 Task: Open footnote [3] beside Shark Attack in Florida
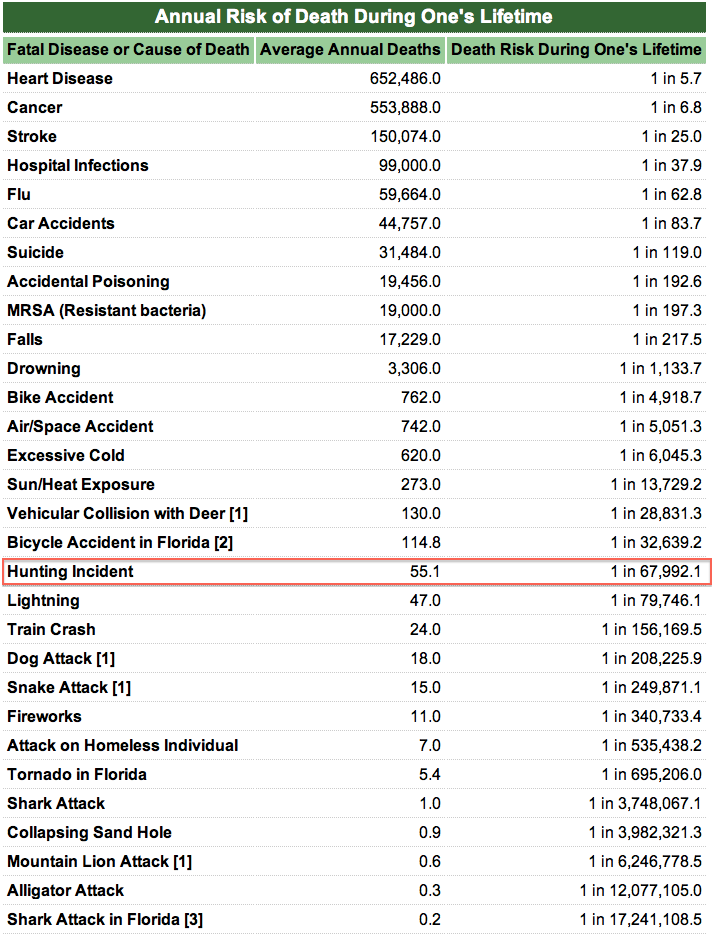click(192, 920)
